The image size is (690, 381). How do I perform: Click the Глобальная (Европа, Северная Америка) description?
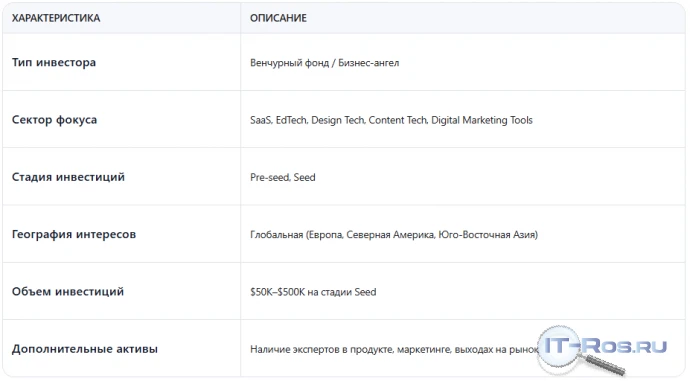[x=394, y=234]
